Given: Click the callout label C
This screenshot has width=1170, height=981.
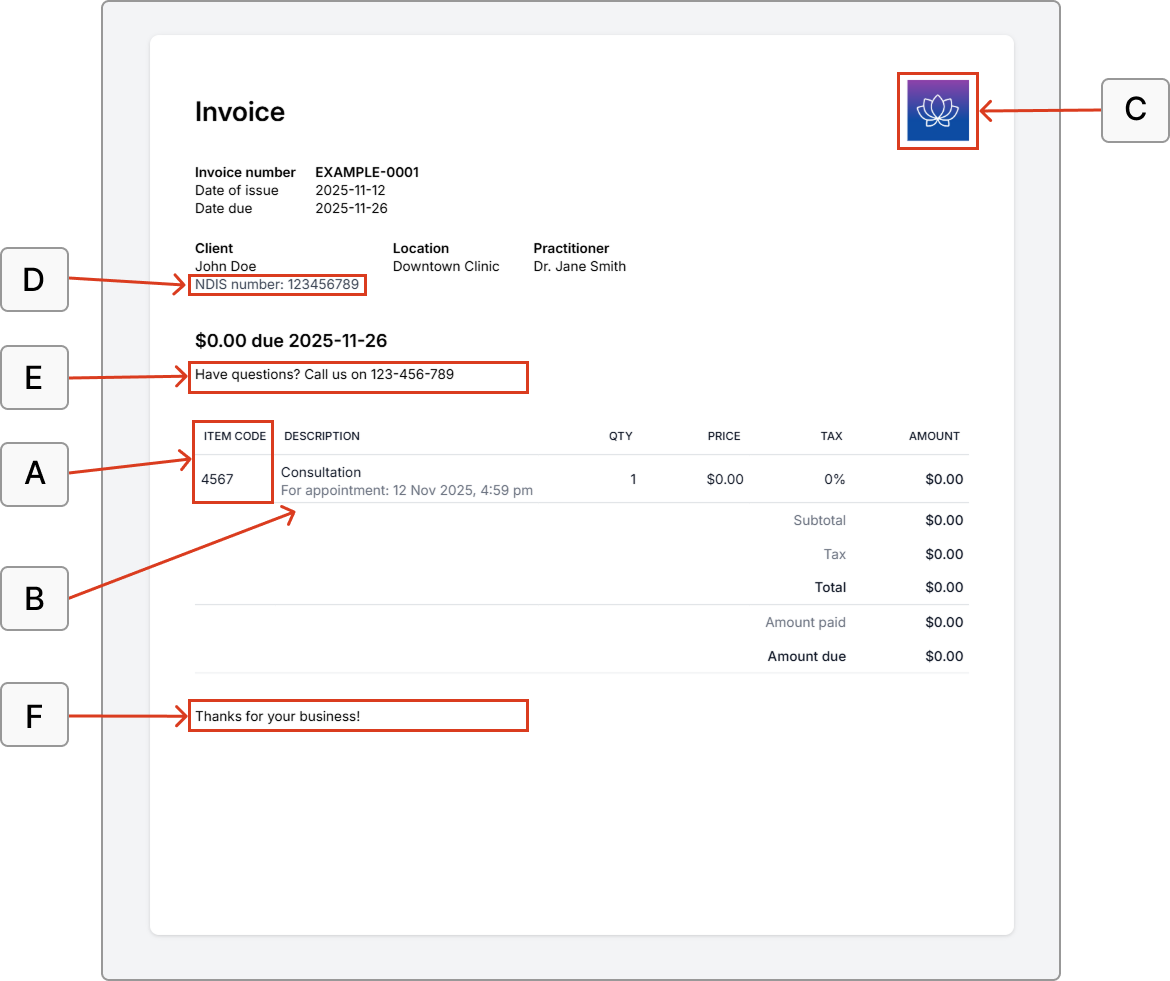Looking at the screenshot, I should pos(1135,109).
